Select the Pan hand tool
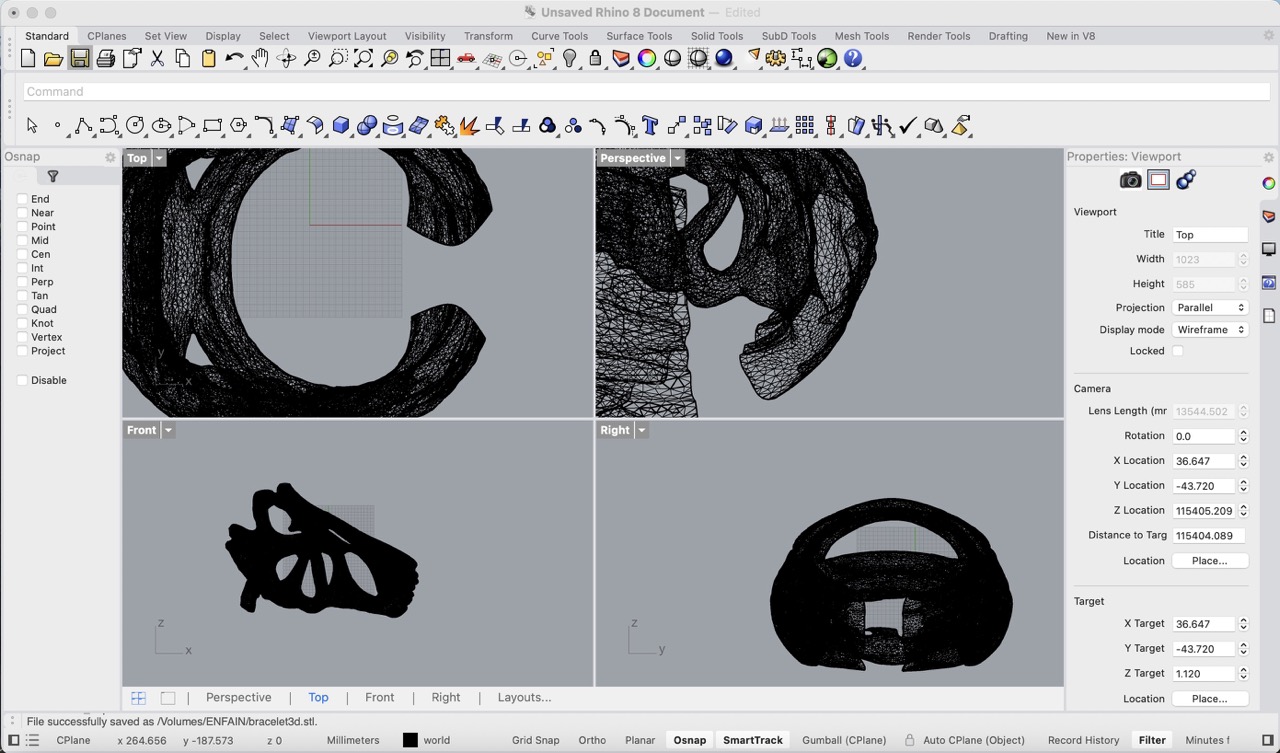This screenshot has height=753, width=1280. click(x=260, y=59)
